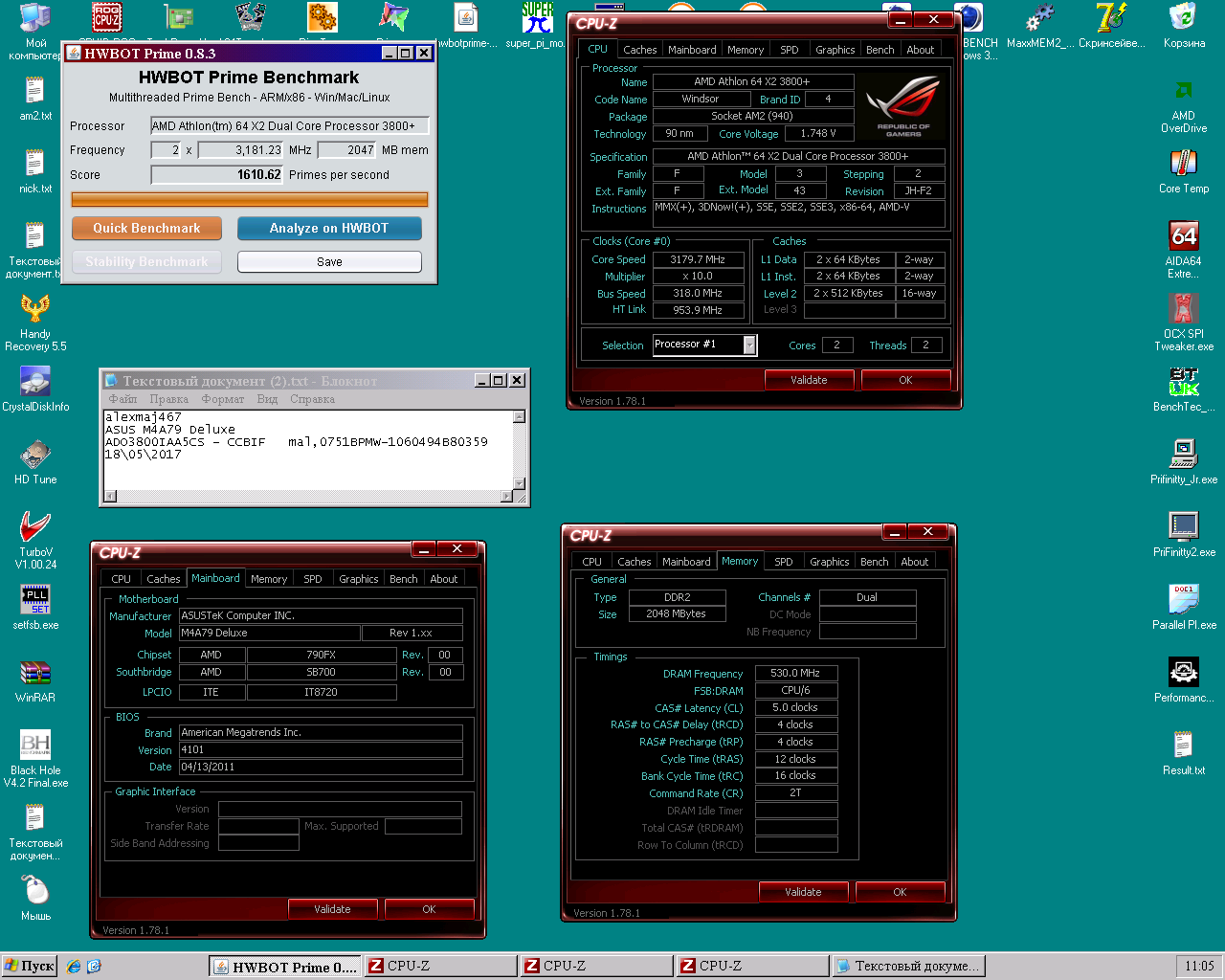Viewport: 1225px width, 980px height.
Task: Open the Мышь desktop shortcut
Action: (x=35, y=899)
